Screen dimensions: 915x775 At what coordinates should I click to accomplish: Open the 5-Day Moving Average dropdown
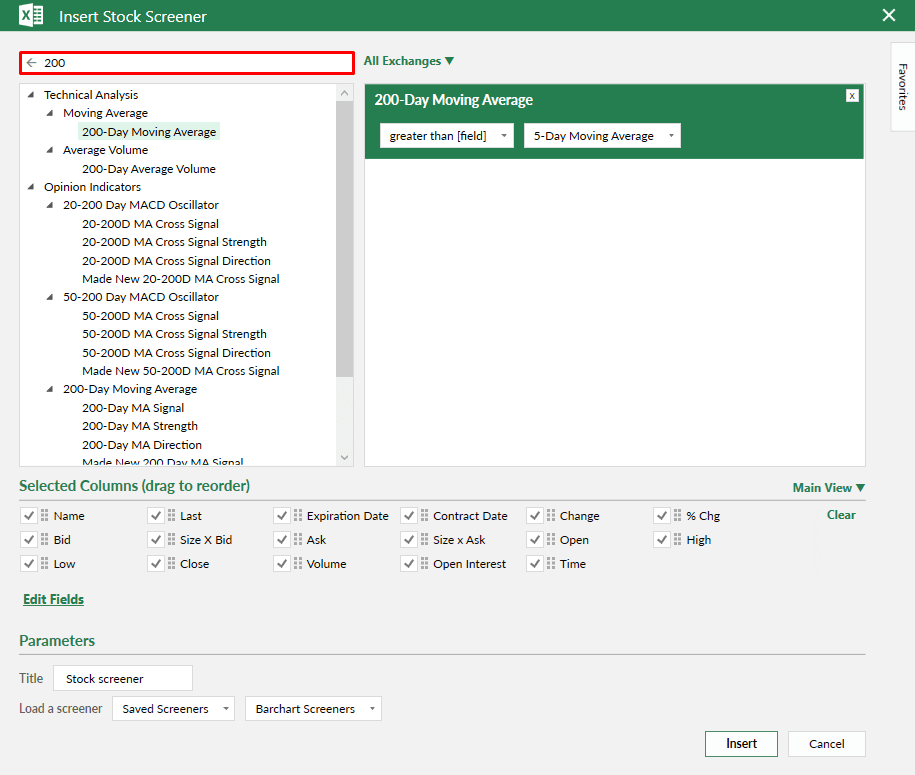point(602,136)
